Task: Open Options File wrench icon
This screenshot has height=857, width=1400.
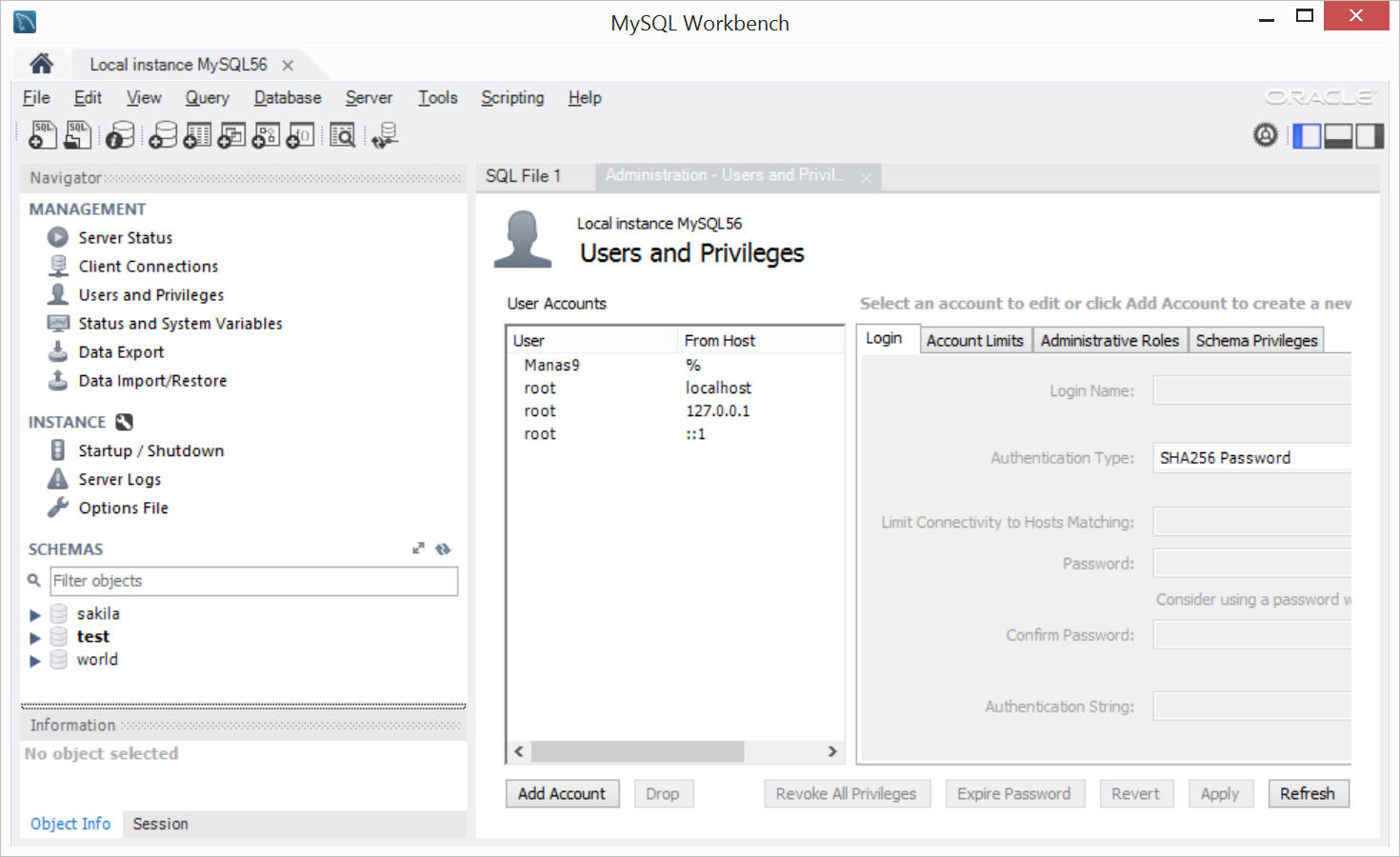Action: point(58,507)
